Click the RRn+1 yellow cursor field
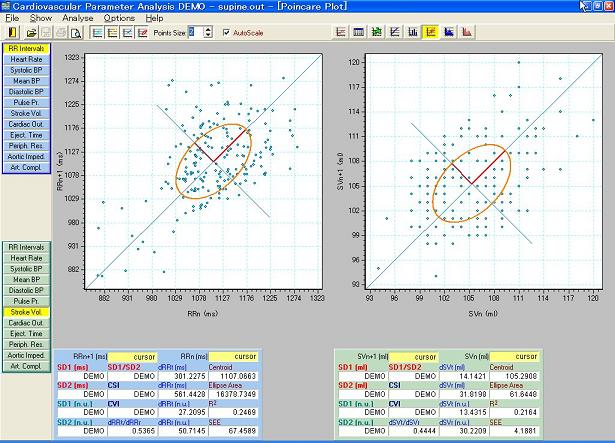Screen dimensions: 615x443 pyautogui.click(x=132, y=357)
